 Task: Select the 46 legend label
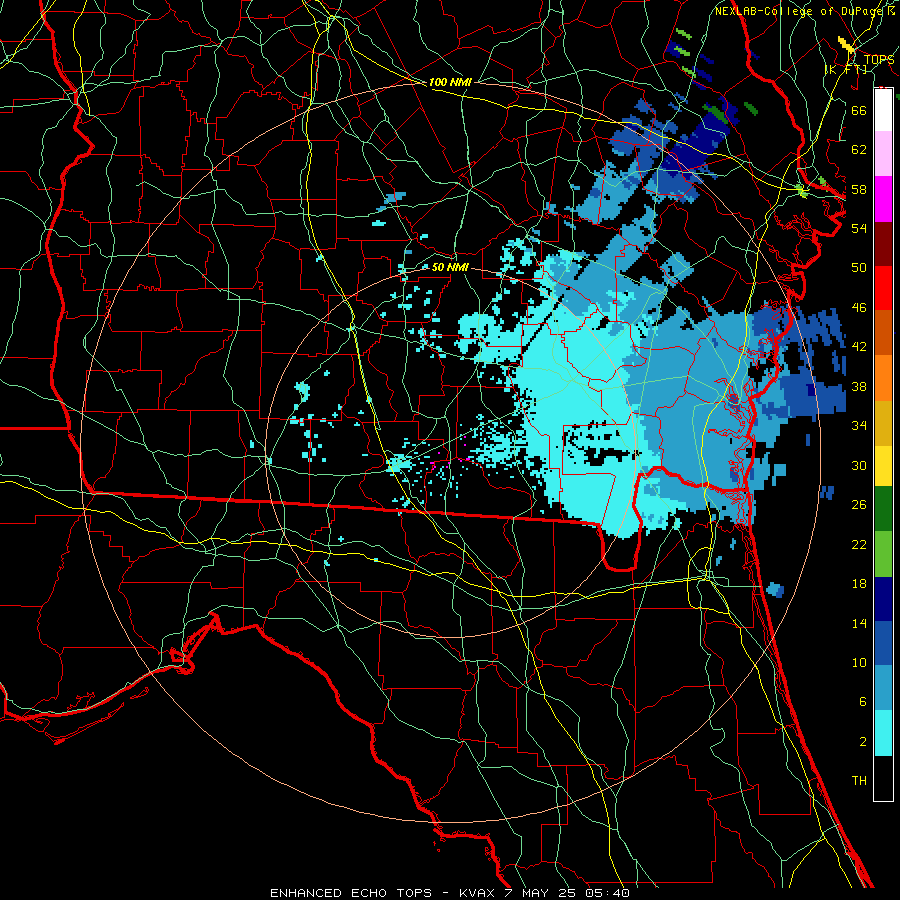click(859, 307)
